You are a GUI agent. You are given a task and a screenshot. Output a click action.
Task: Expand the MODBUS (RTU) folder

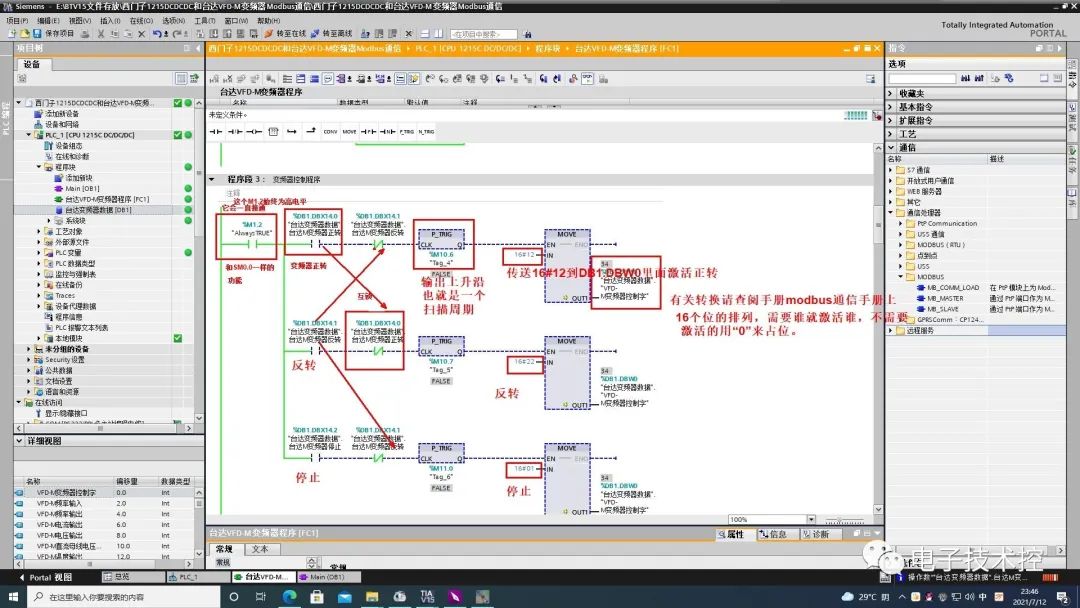click(x=901, y=245)
